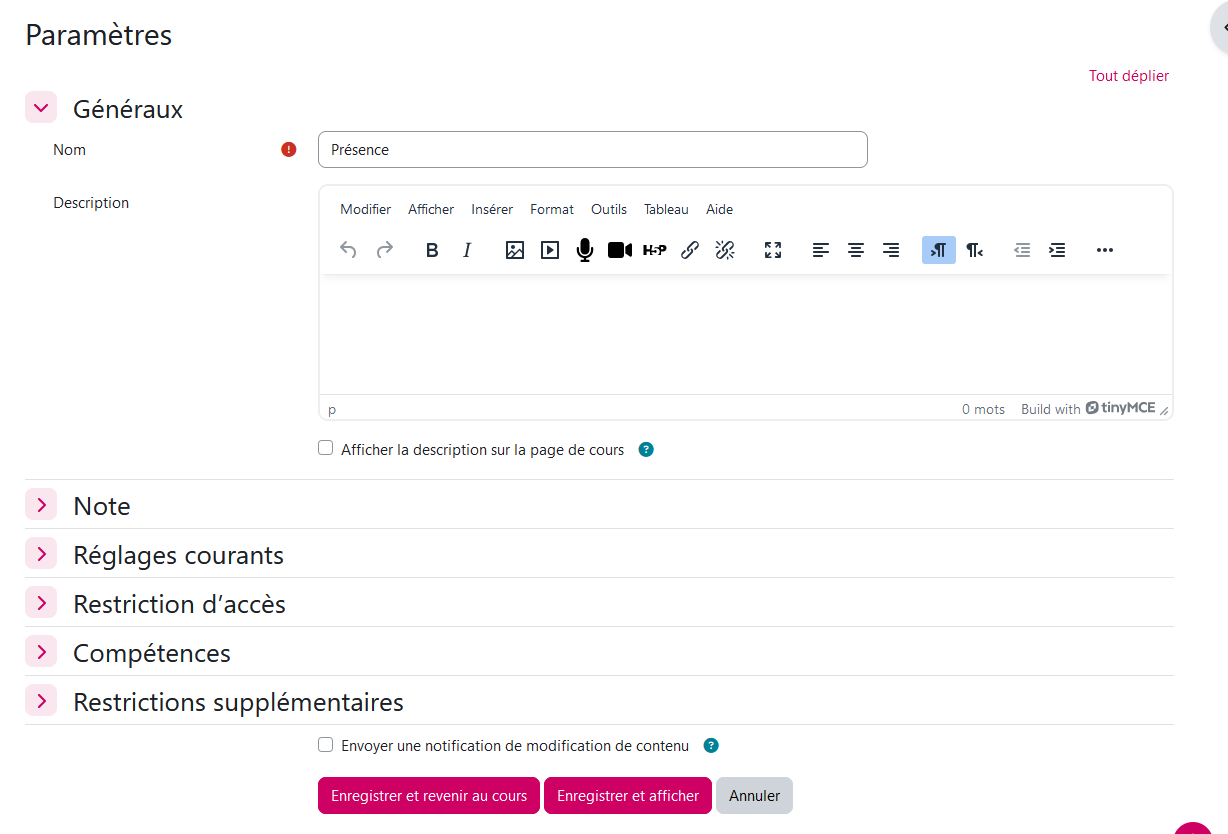Screen dimensions: 1228x834
Task: Expand the Note section
Action: click(41, 505)
